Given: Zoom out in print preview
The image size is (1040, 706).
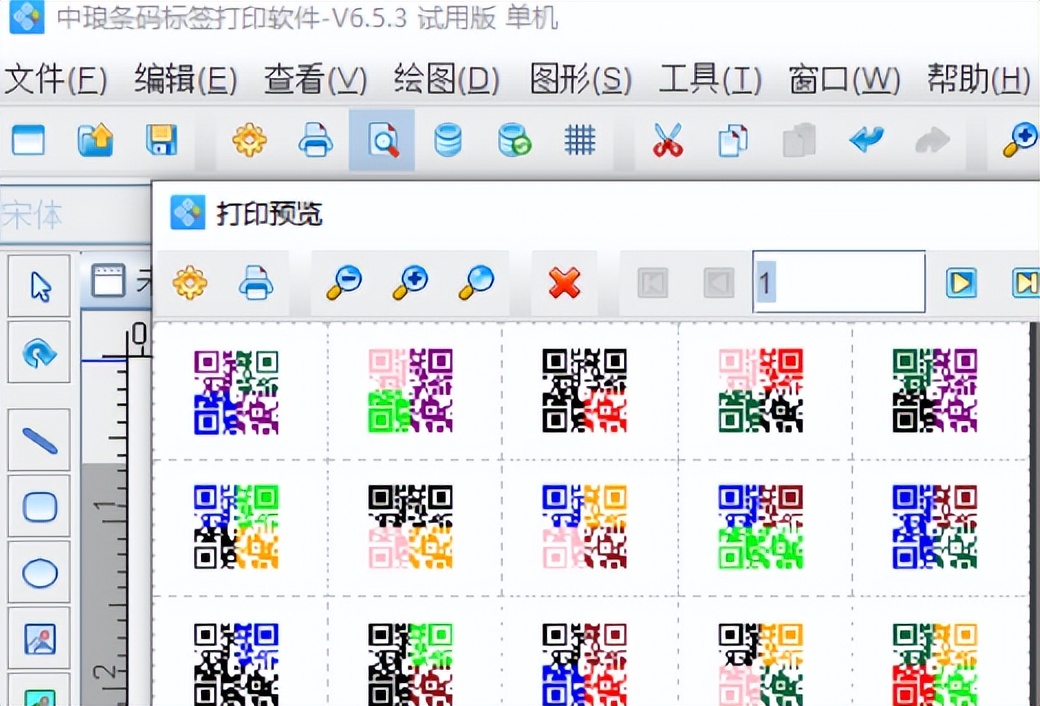Looking at the screenshot, I should point(344,283).
